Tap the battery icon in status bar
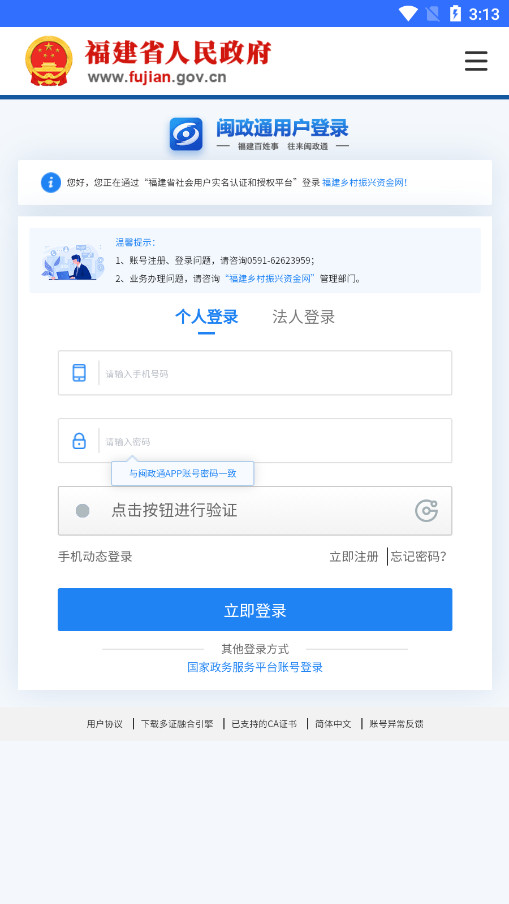The width and height of the screenshot is (509, 904). click(455, 14)
